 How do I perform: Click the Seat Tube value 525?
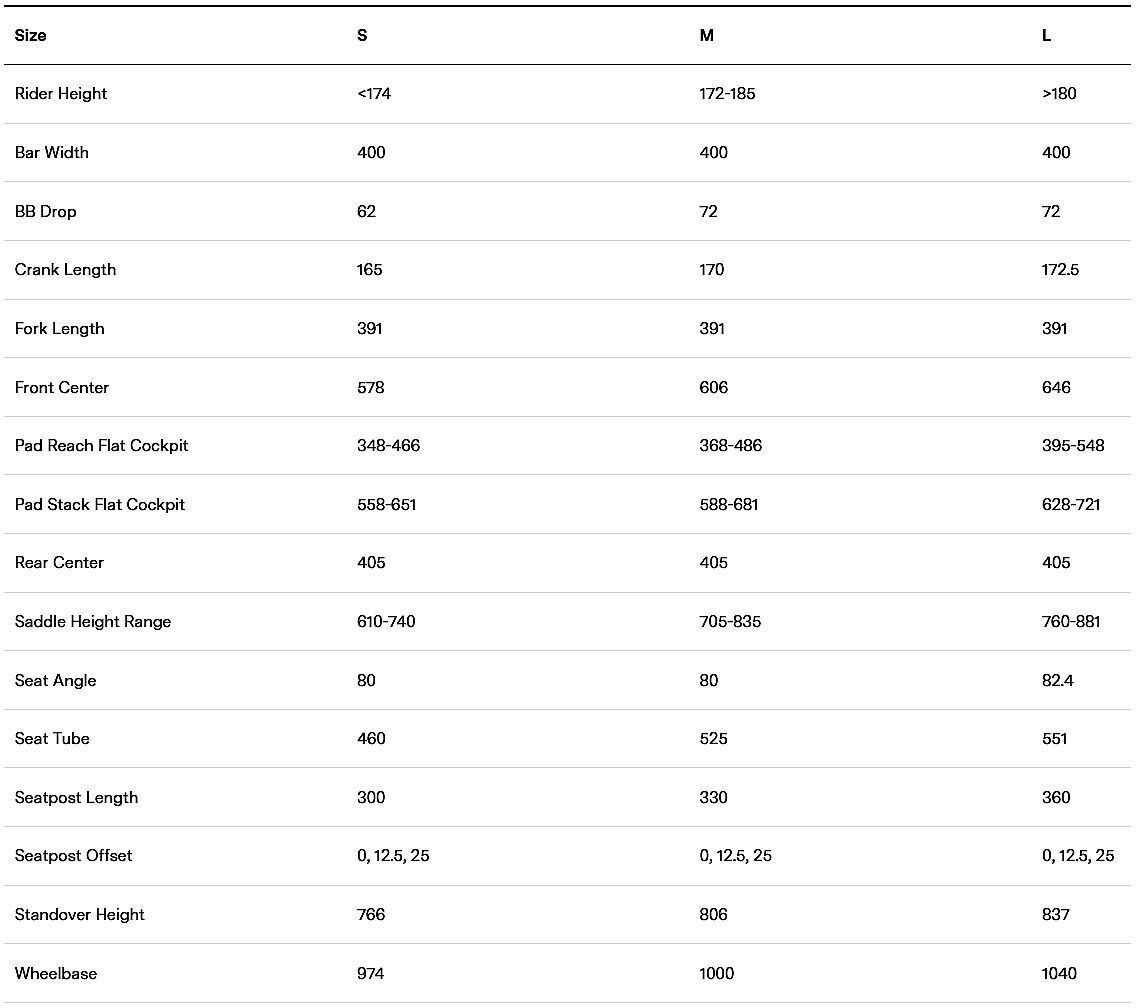(713, 739)
